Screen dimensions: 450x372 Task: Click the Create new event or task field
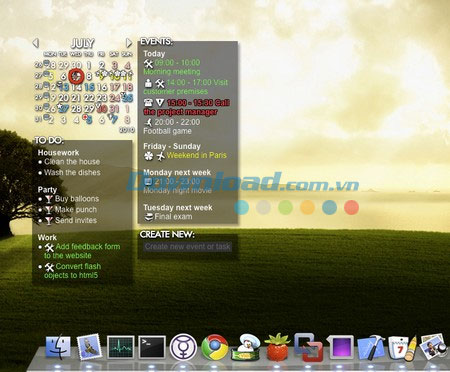click(188, 247)
